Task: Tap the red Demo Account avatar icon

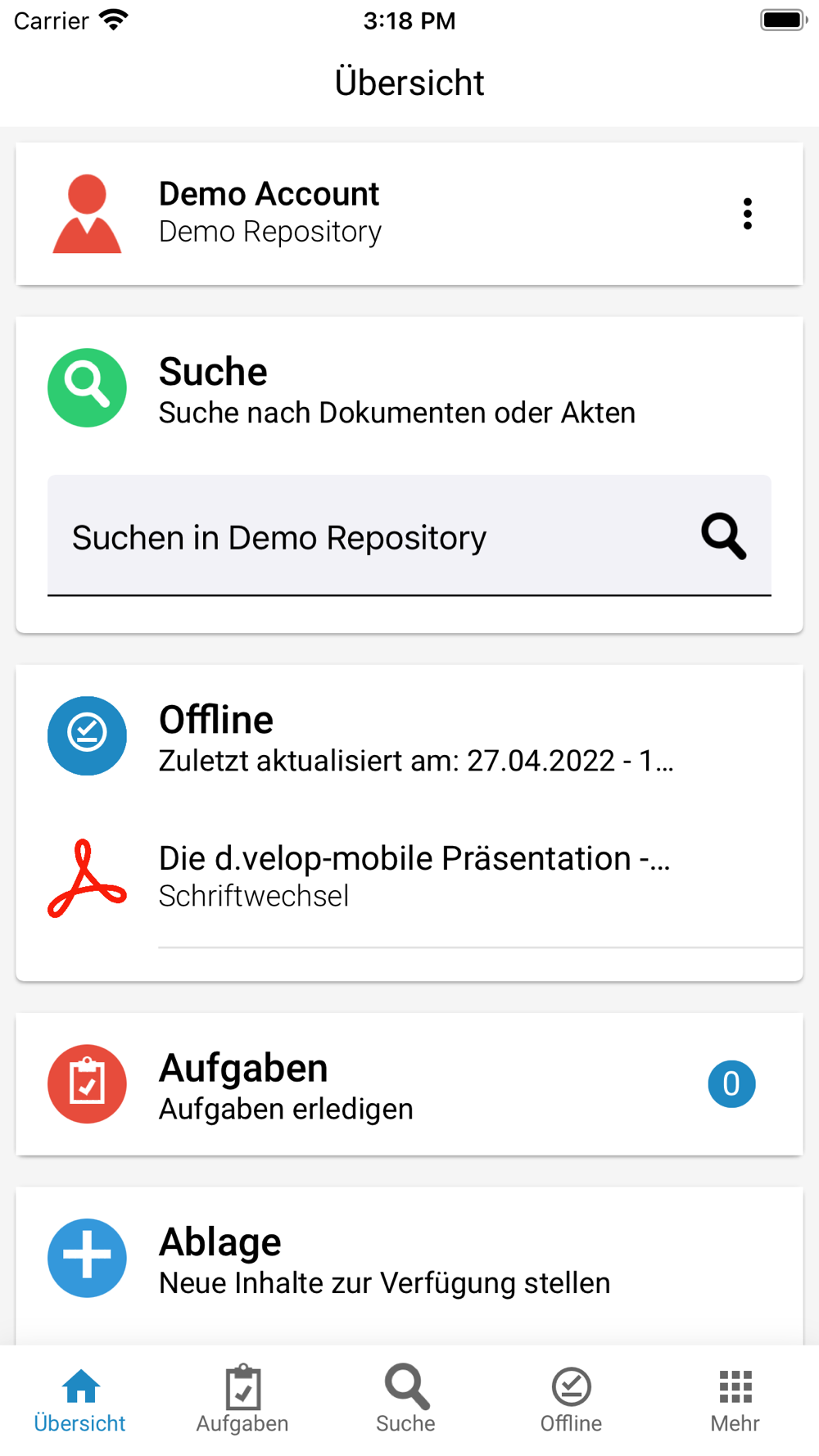Action: [87, 214]
